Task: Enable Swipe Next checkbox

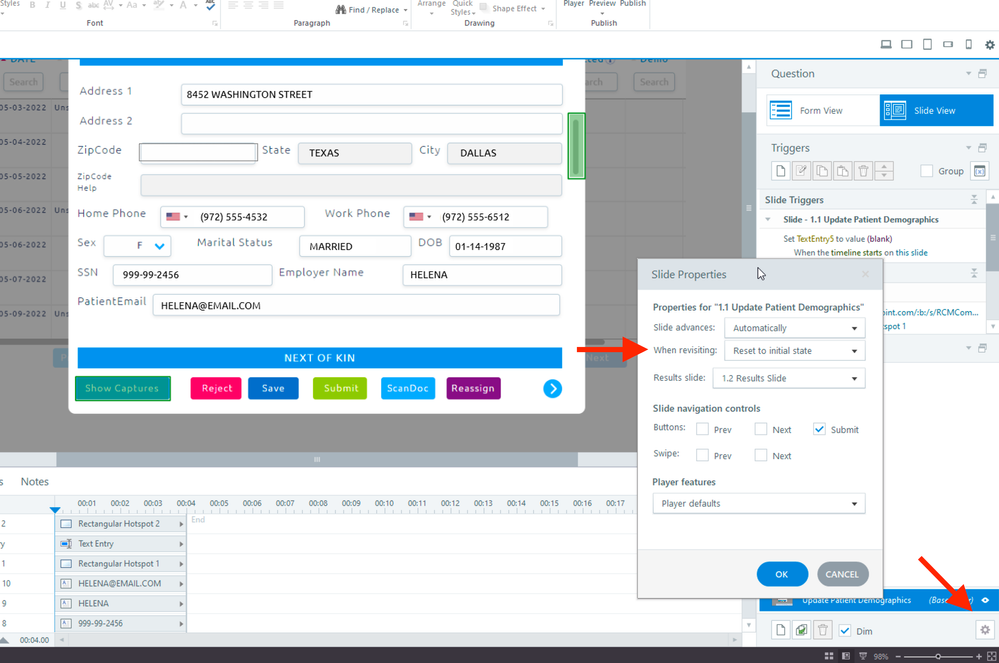Action: (x=761, y=455)
